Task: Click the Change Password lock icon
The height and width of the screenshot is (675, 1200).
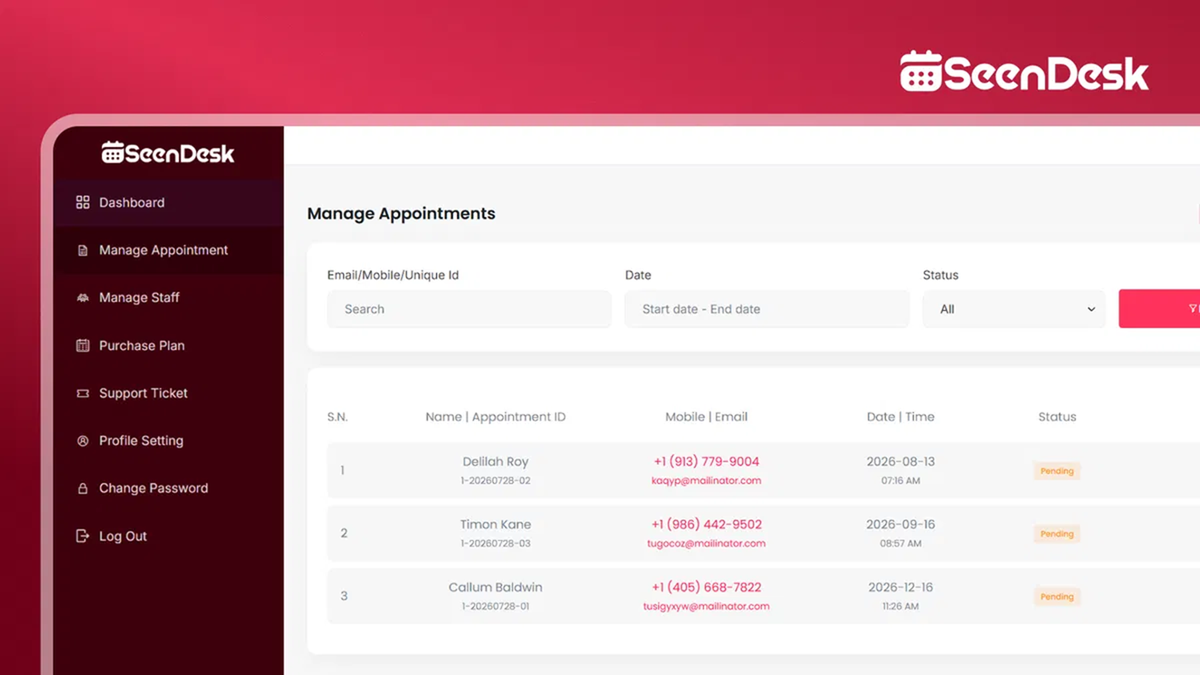Action: [x=83, y=488]
